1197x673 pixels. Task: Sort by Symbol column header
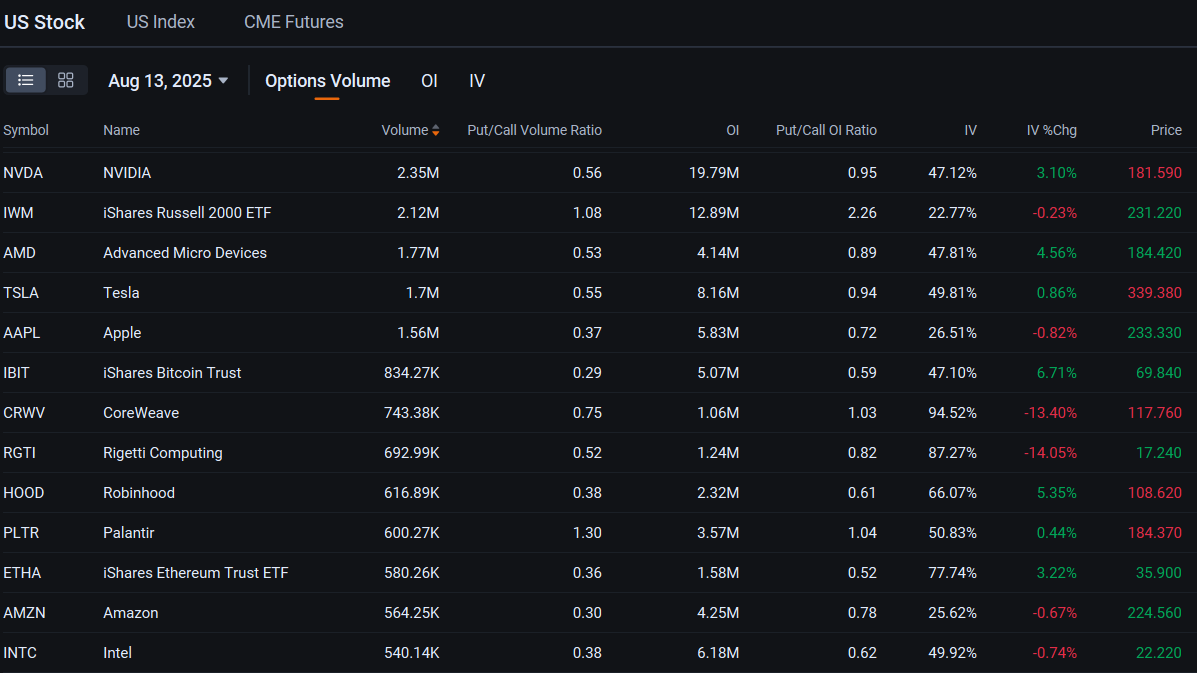tap(26, 130)
